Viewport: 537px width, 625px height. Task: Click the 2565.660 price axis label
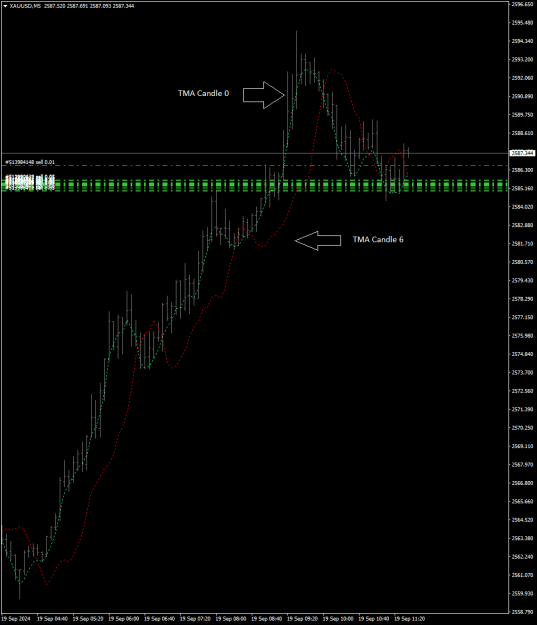pos(523,501)
